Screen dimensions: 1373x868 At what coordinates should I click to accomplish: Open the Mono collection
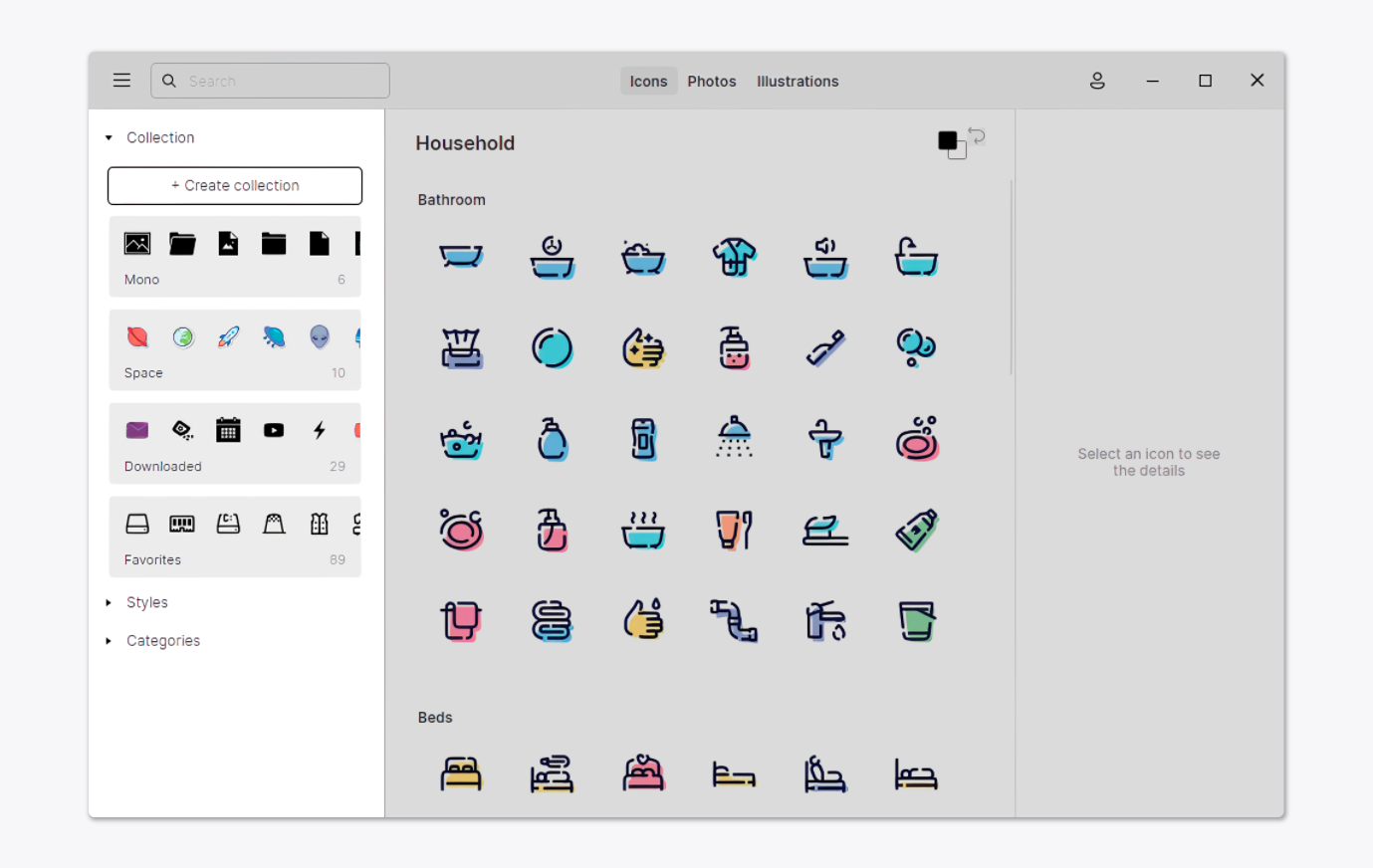pyautogui.click(x=235, y=257)
